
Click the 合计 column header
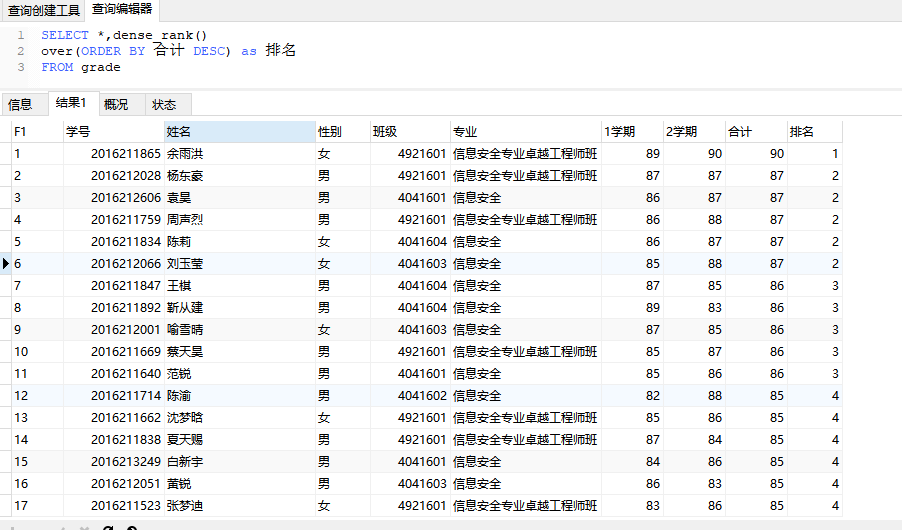click(x=756, y=132)
